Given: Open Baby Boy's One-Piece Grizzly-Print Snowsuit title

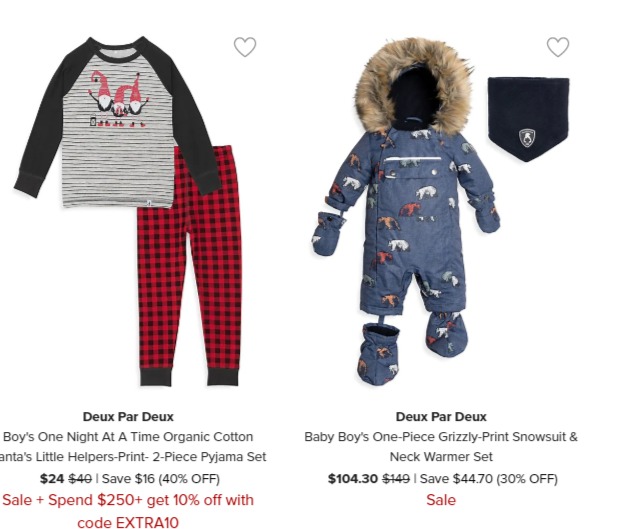Looking at the screenshot, I should pos(441,447).
